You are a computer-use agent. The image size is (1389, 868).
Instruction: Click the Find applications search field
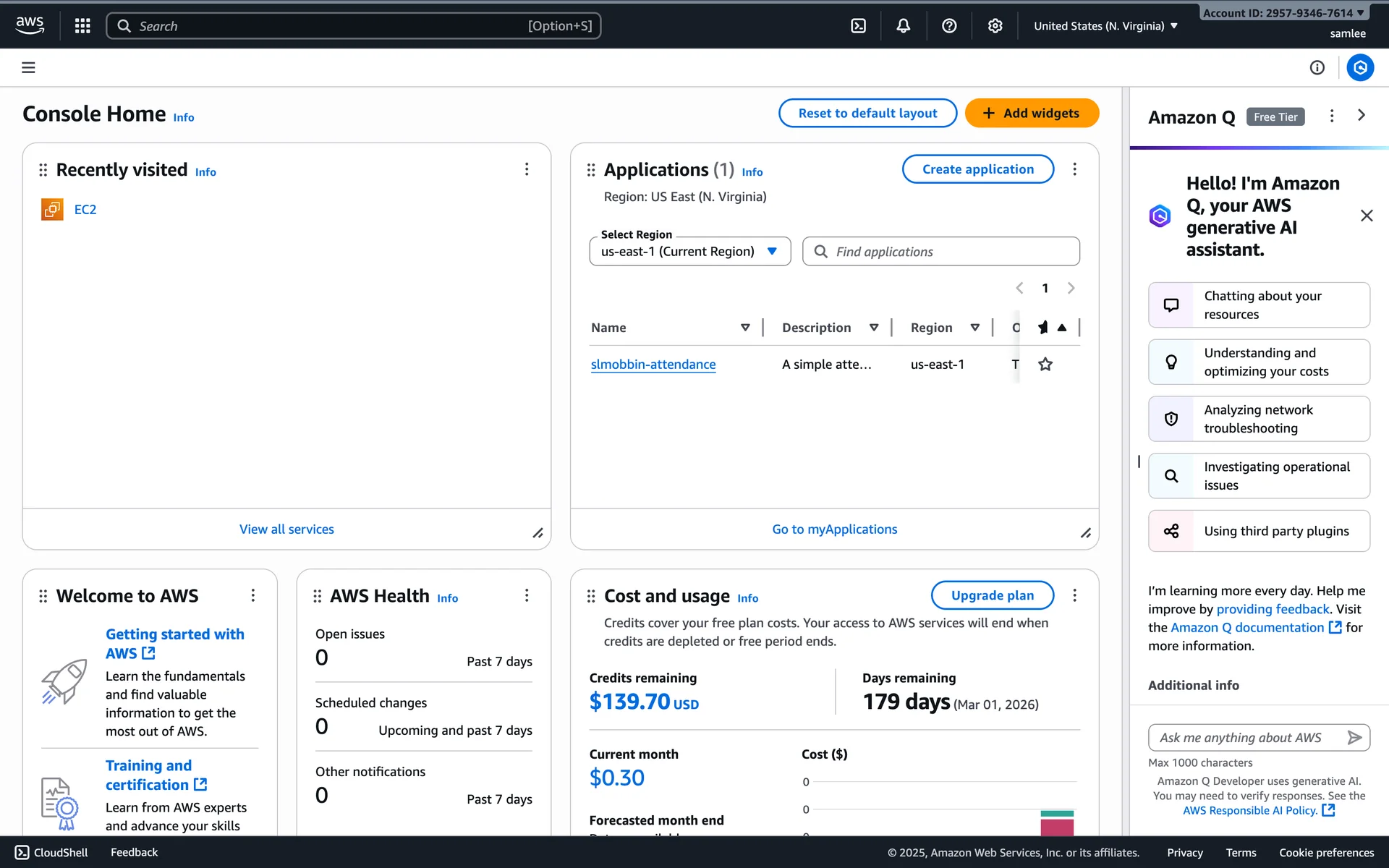coord(940,251)
